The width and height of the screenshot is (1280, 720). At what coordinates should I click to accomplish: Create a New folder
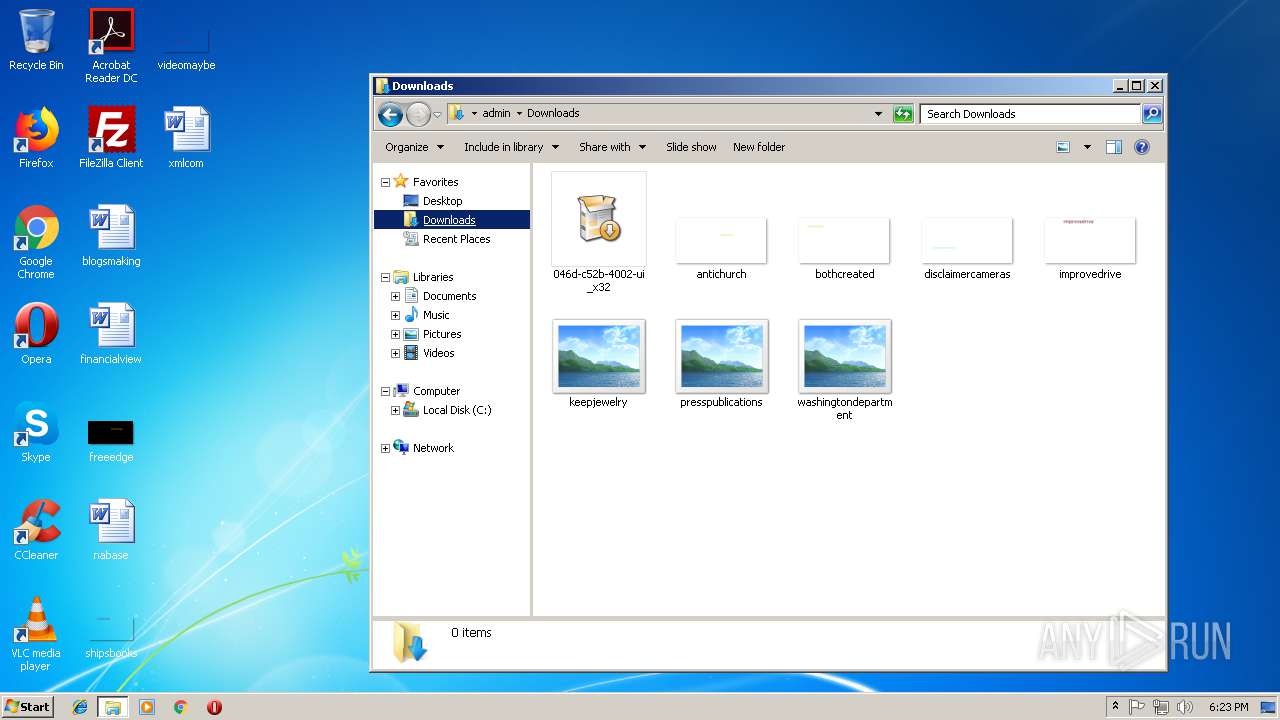(759, 147)
